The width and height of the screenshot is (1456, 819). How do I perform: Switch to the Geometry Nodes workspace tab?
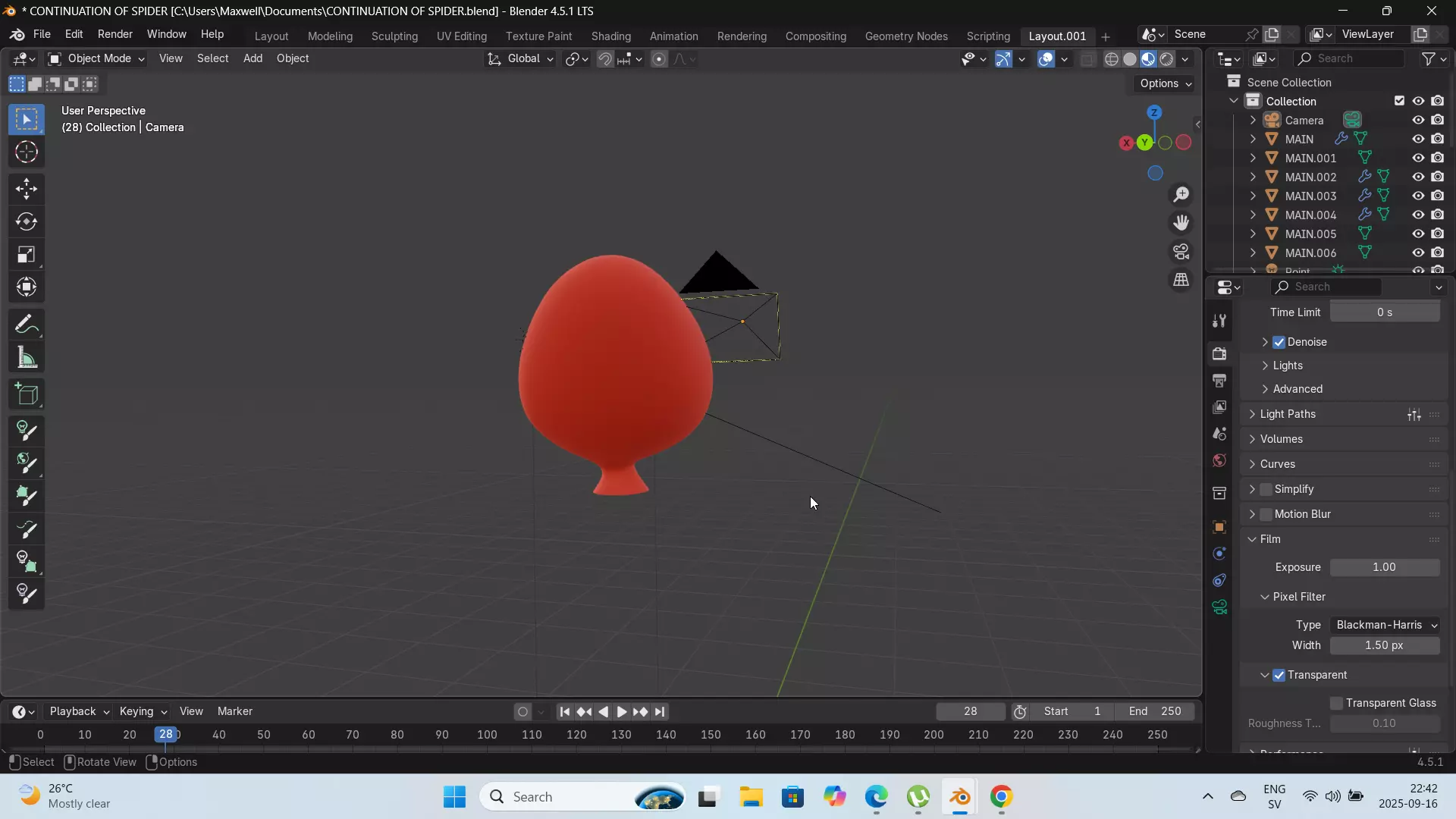click(906, 36)
